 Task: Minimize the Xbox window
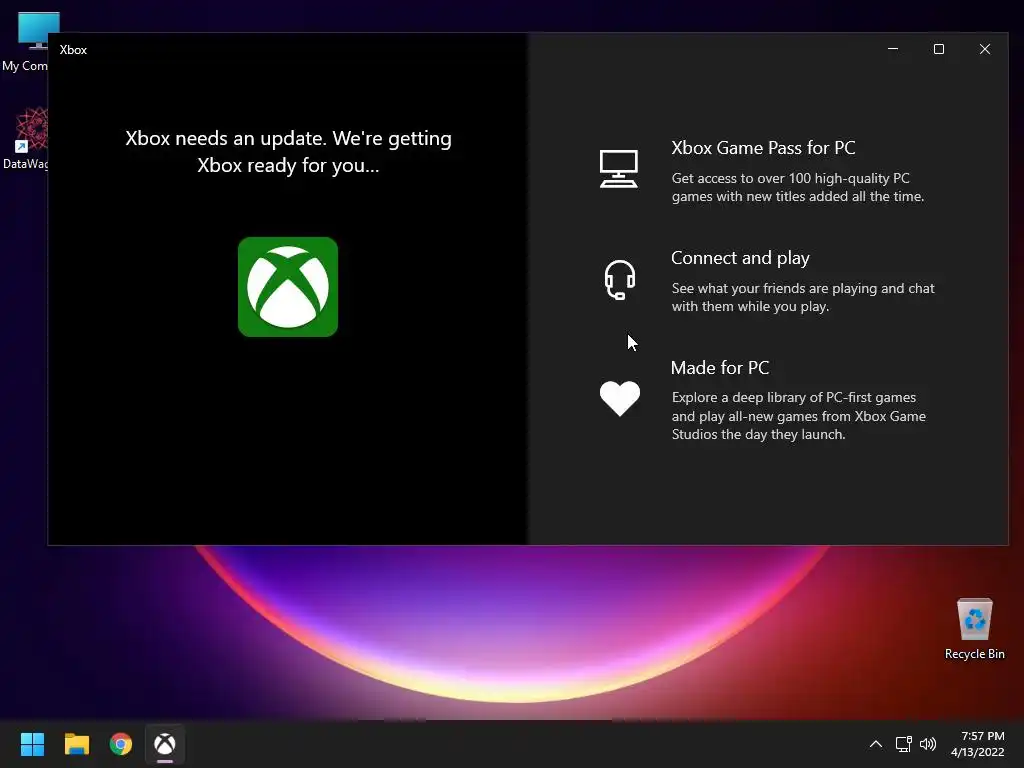(893, 49)
